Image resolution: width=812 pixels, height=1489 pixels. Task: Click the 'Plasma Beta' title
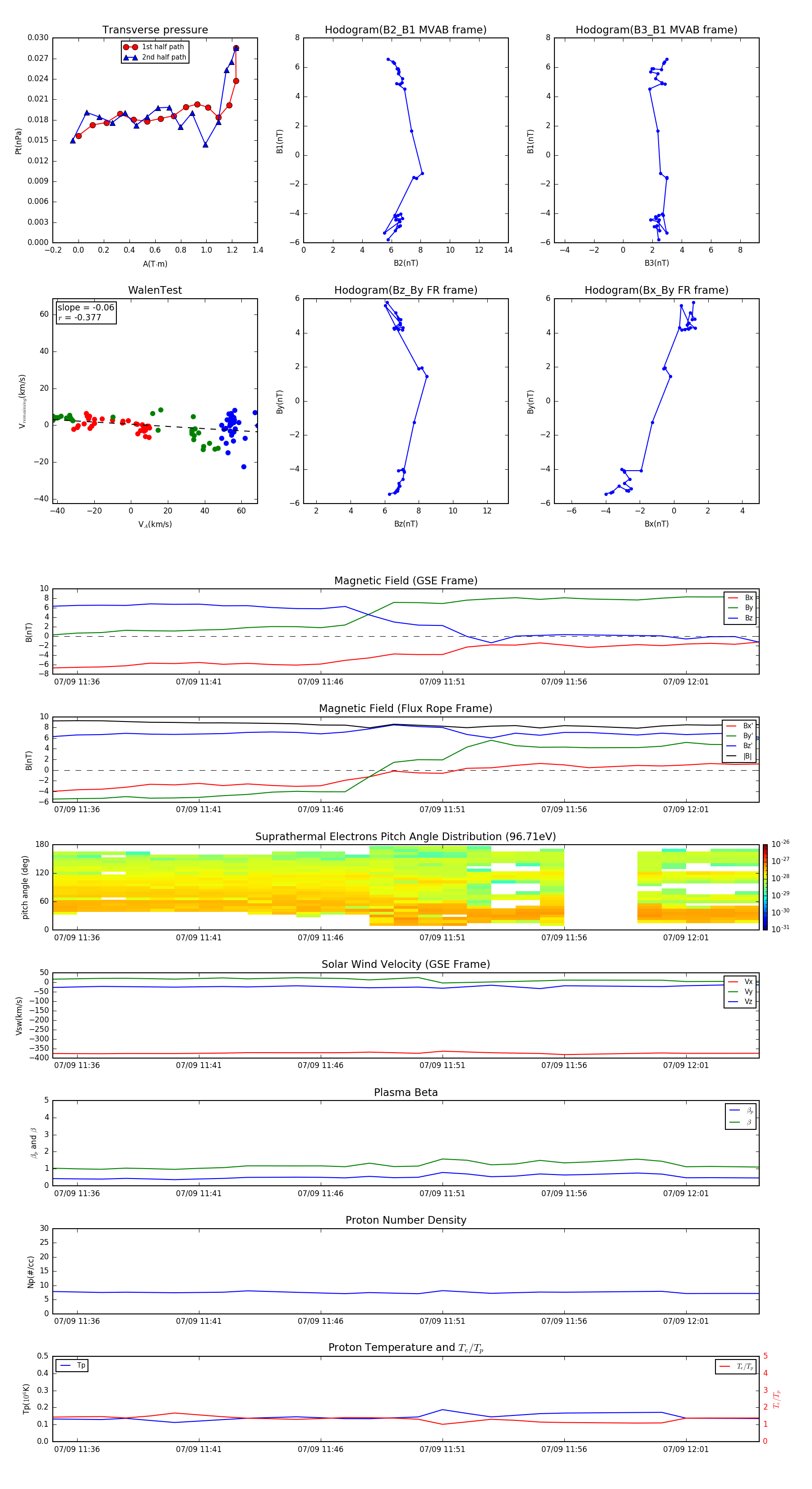[x=406, y=1092]
